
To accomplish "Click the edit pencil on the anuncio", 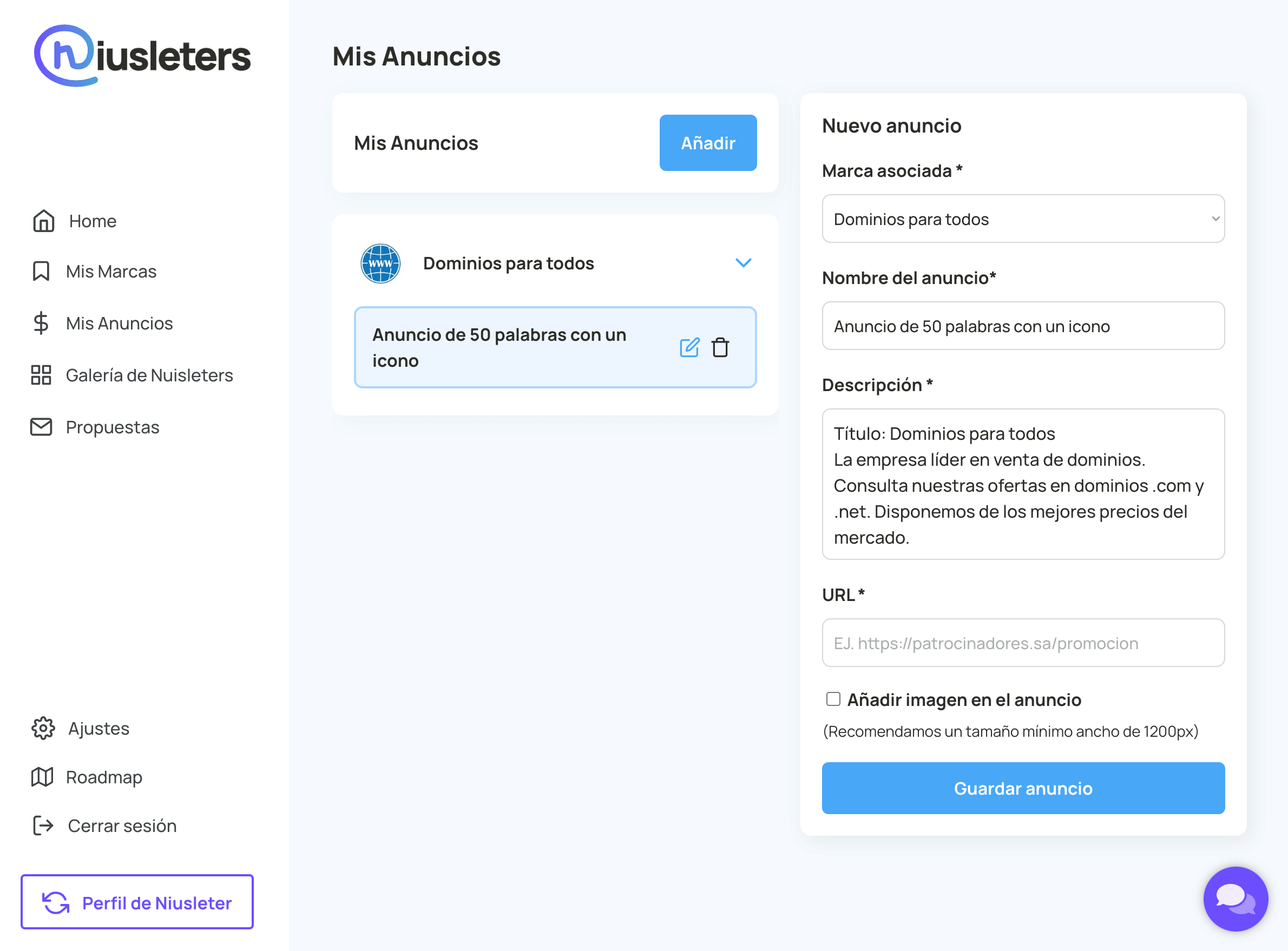I will (x=690, y=347).
